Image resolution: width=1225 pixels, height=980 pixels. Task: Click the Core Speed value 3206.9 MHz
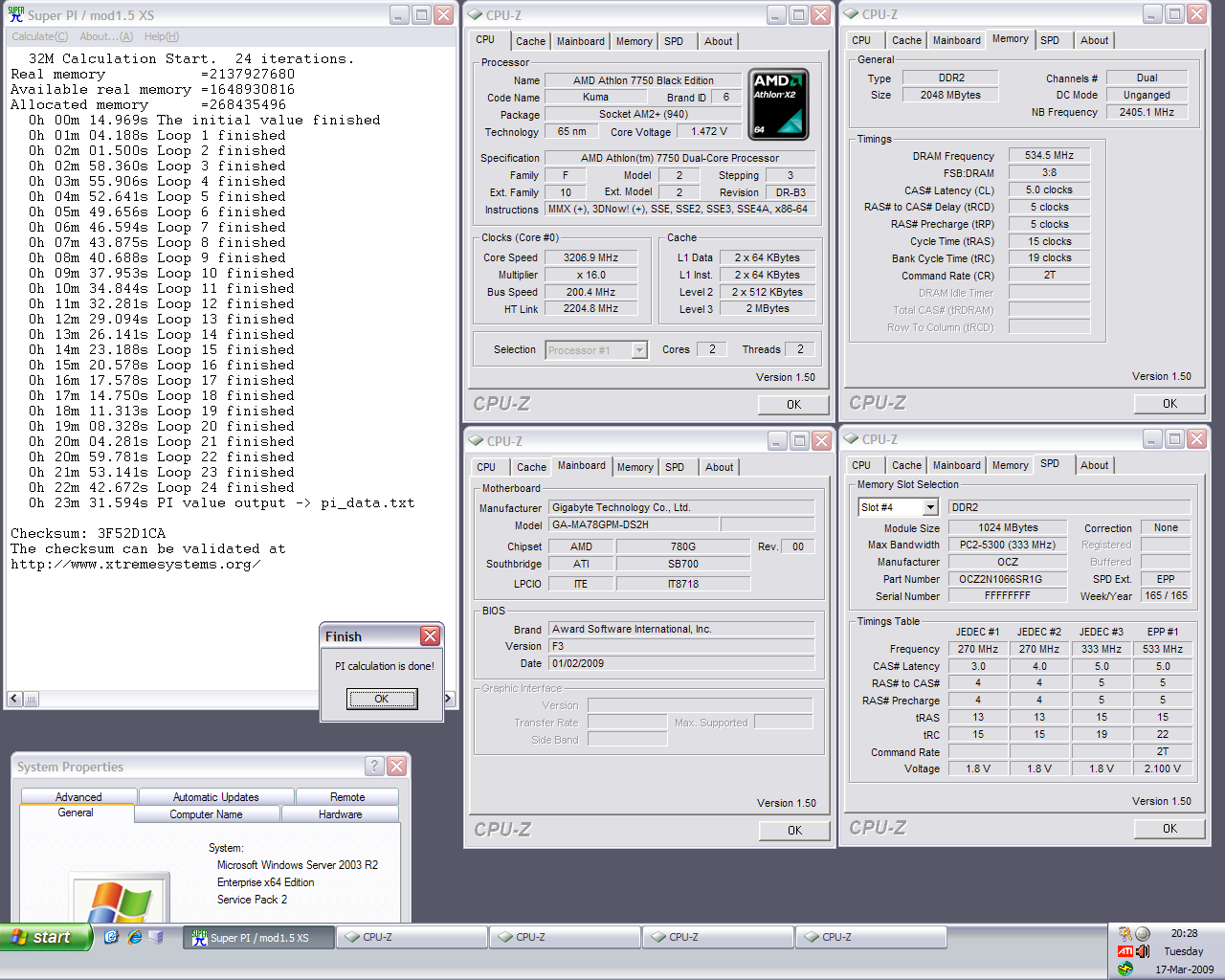pos(590,257)
